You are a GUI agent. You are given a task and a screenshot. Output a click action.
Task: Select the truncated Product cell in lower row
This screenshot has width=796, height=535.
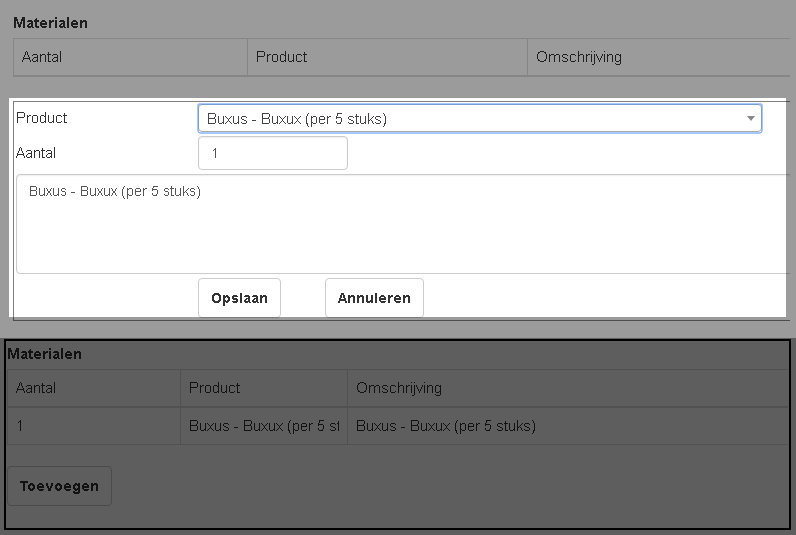coord(263,426)
